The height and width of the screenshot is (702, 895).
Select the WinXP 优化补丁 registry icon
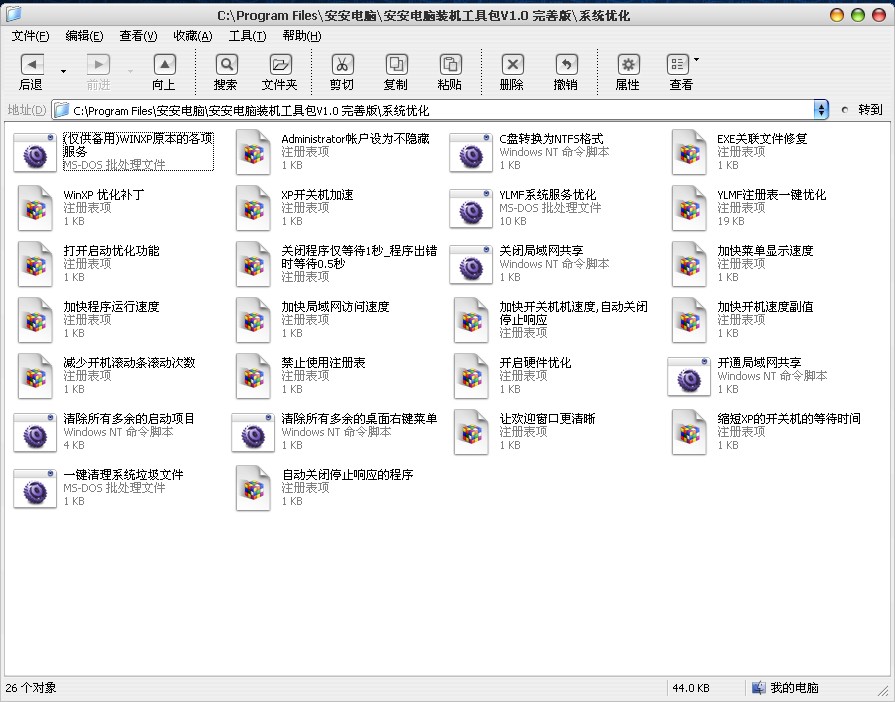35,208
